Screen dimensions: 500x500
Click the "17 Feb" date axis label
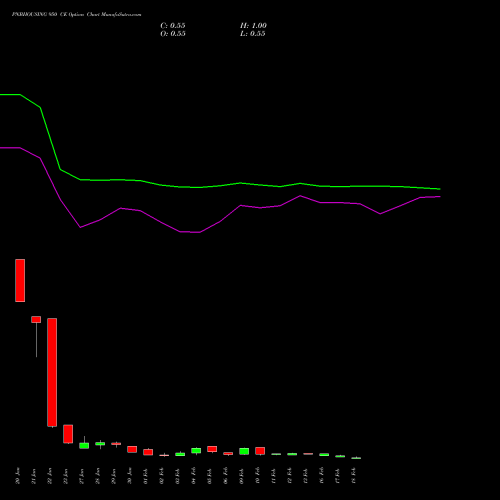coord(338,476)
